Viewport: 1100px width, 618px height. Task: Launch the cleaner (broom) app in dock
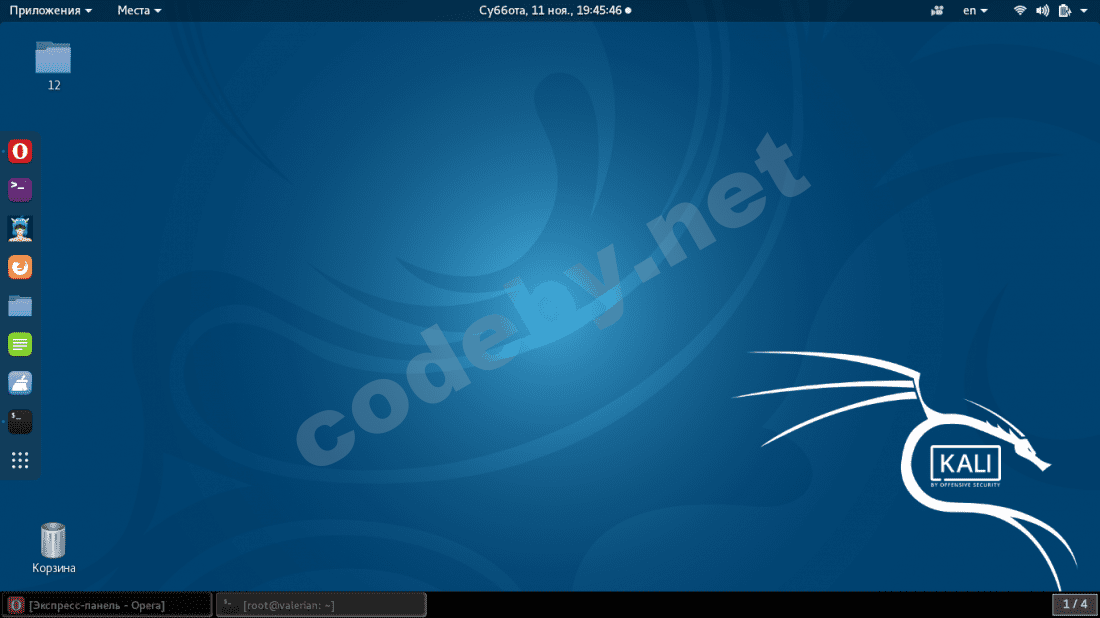point(20,383)
